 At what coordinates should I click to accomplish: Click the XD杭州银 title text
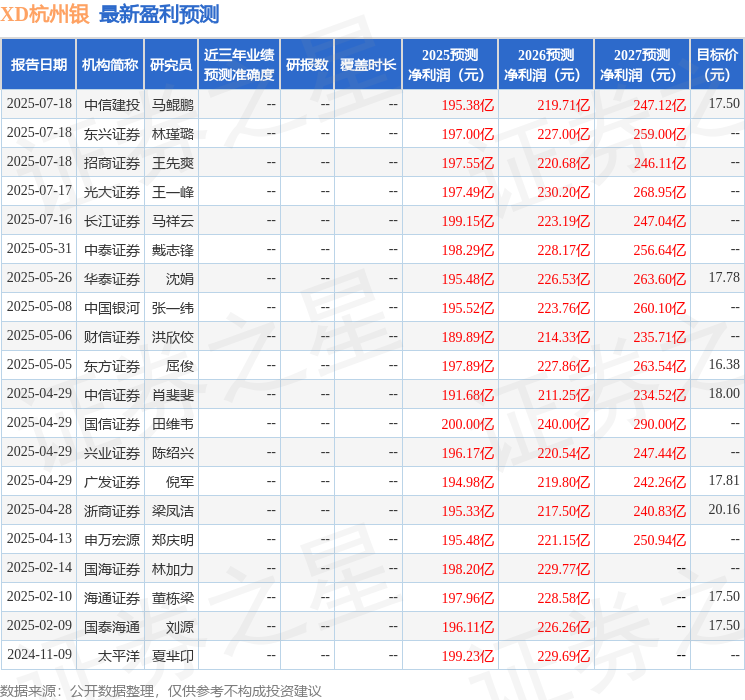45,14
